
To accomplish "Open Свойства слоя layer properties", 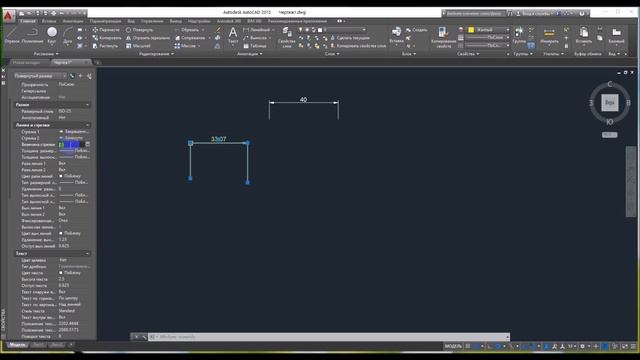I will [x=287, y=37].
